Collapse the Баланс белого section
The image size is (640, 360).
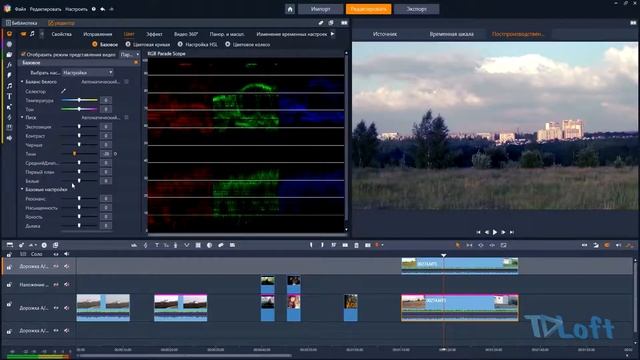tap(22, 82)
